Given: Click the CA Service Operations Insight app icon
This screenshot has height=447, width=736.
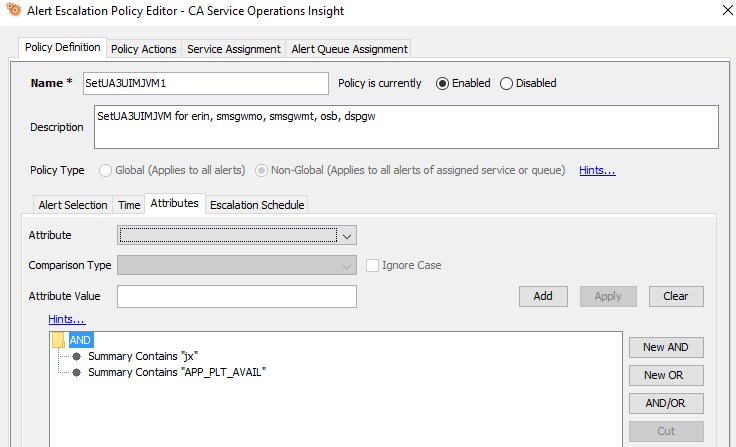Looking at the screenshot, I should click(14, 10).
